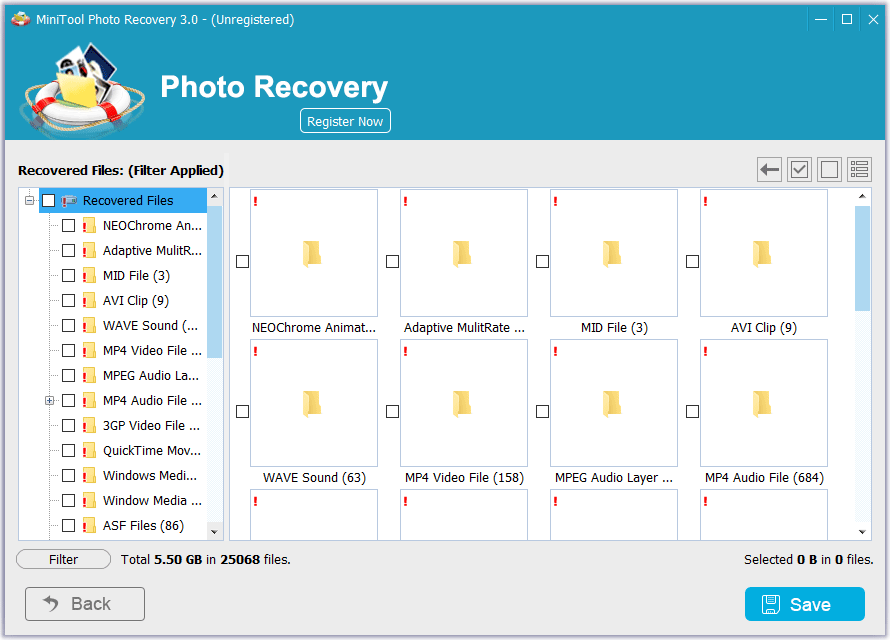Click the back arrow toolbar icon
The image size is (890, 640).
[x=769, y=169]
